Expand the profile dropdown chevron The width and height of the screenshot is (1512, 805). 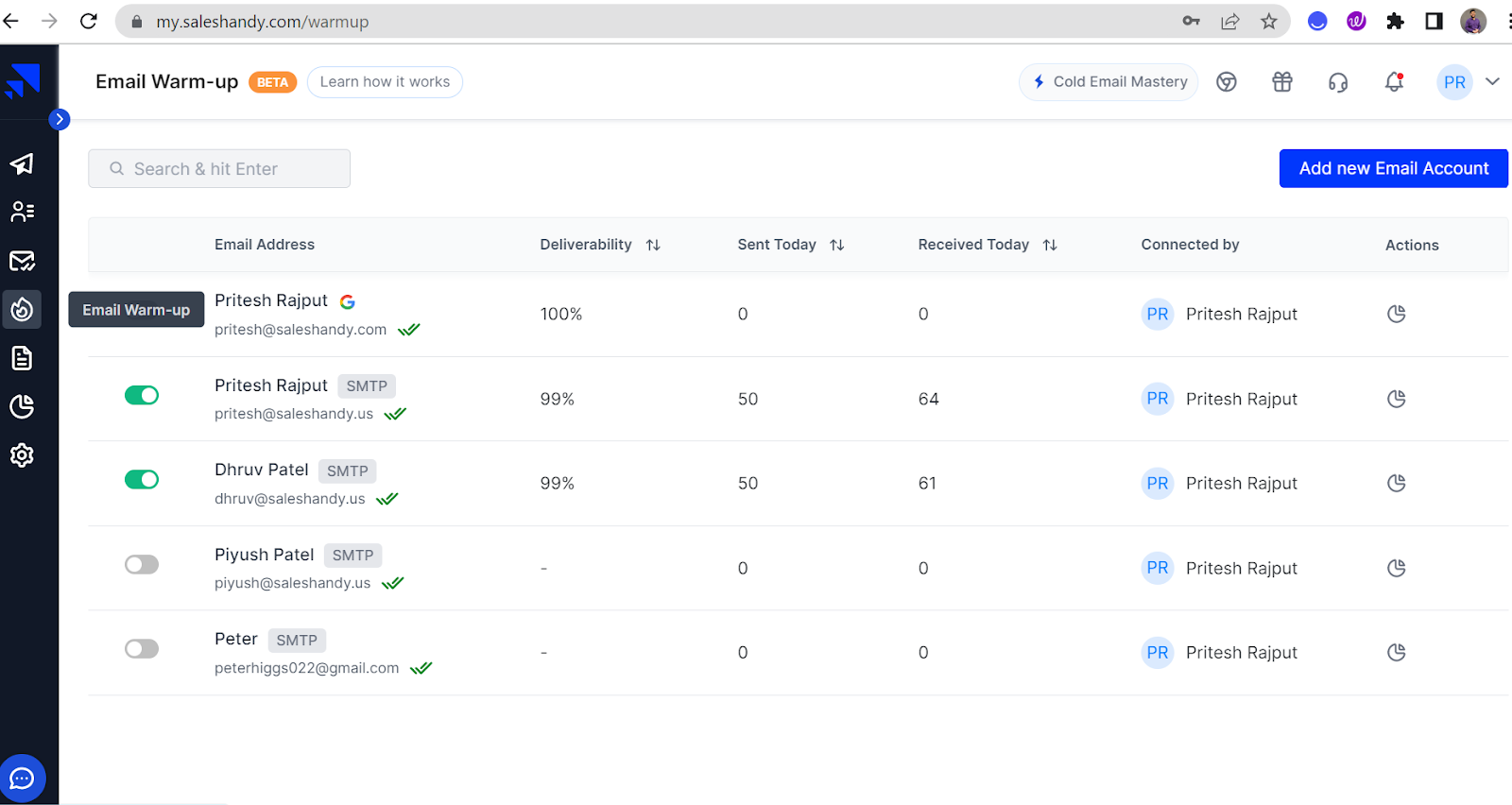click(x=1493, y=81)
